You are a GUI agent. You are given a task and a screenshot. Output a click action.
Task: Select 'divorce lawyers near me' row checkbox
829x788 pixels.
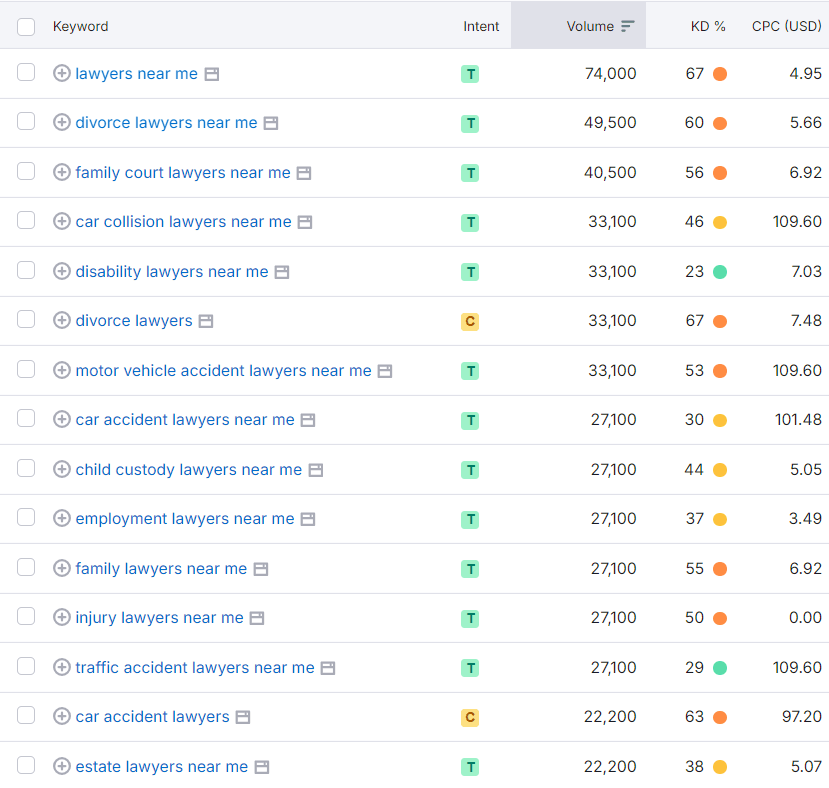coord(26,121)
